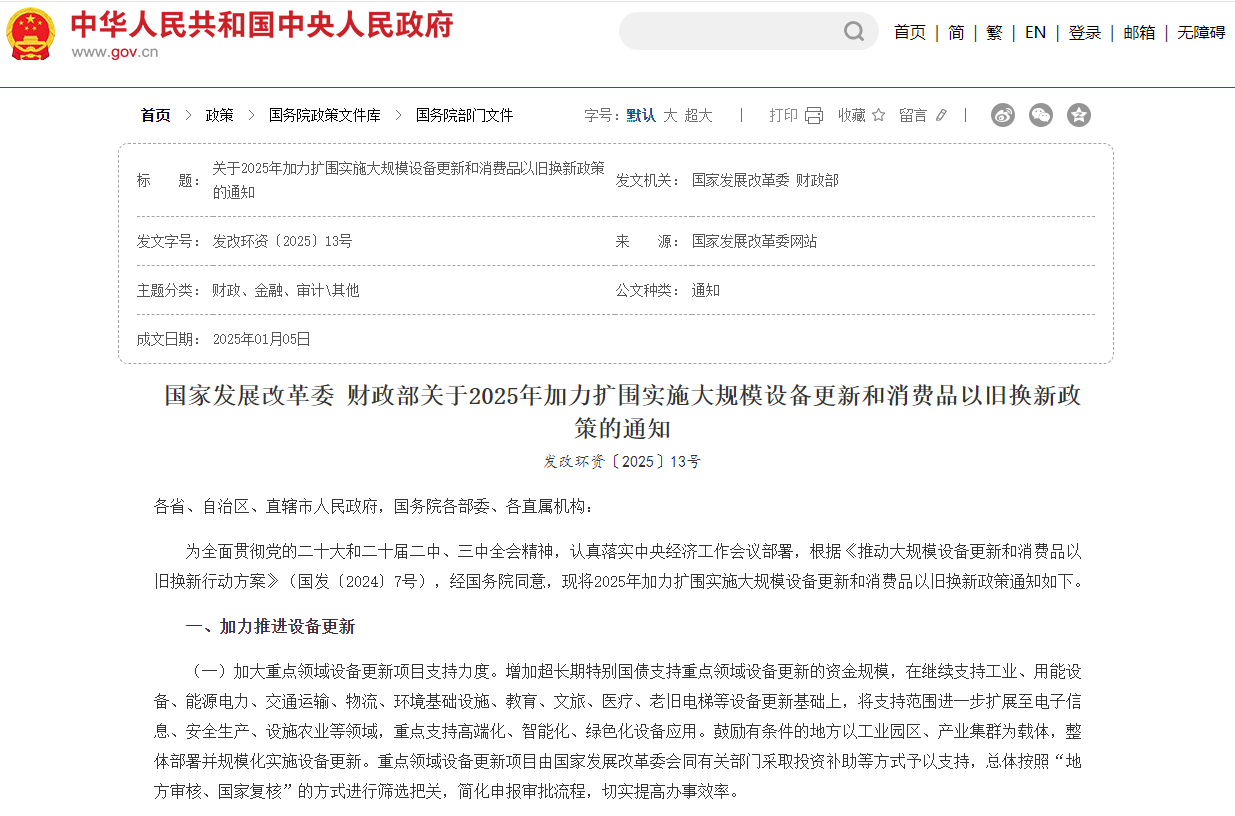Go to 国务院政策文件库 breadcrumb
Viewport: 1235px width, 816px height.
tap(324, 116)
